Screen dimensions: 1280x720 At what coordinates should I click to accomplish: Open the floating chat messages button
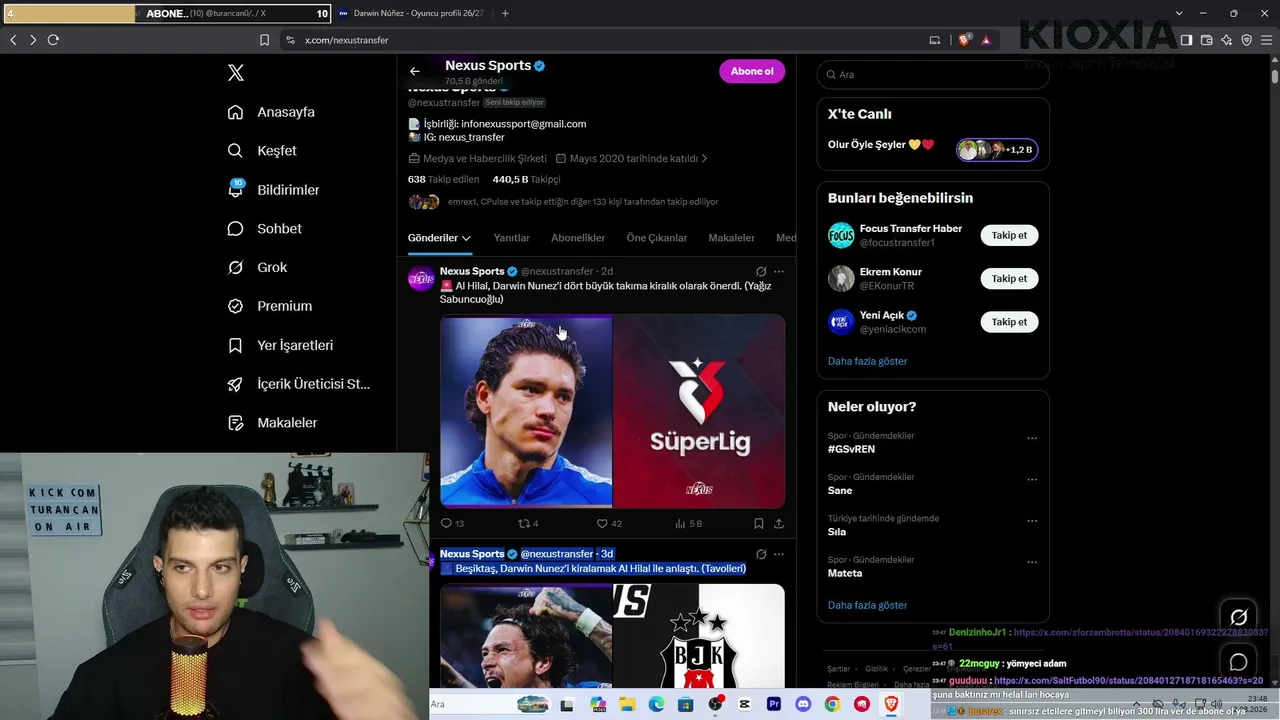pos(1238,662)
